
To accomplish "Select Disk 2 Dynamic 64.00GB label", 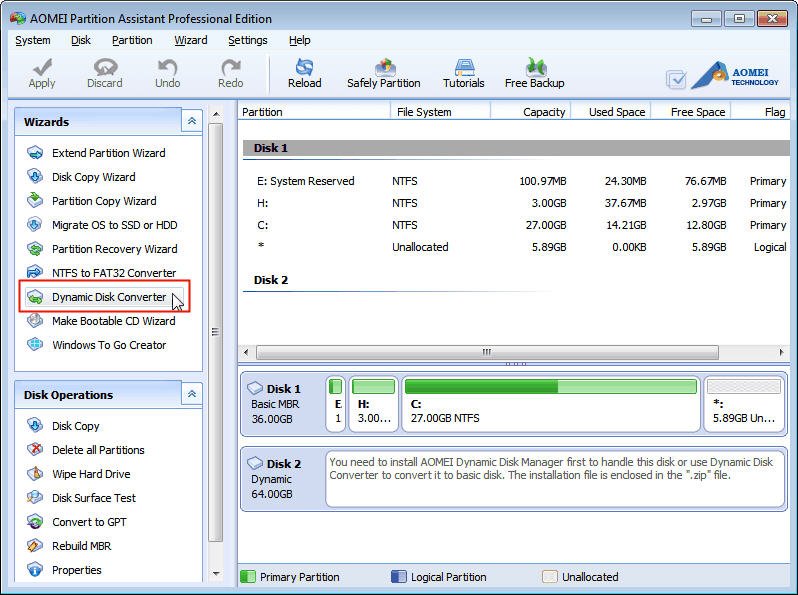I will [281, 479].
